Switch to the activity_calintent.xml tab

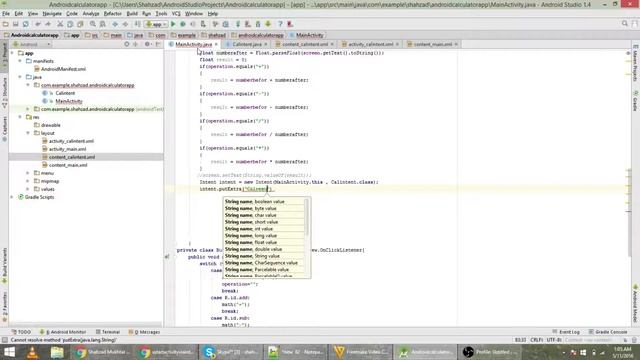pyautogui.click(x=371, y=44)
